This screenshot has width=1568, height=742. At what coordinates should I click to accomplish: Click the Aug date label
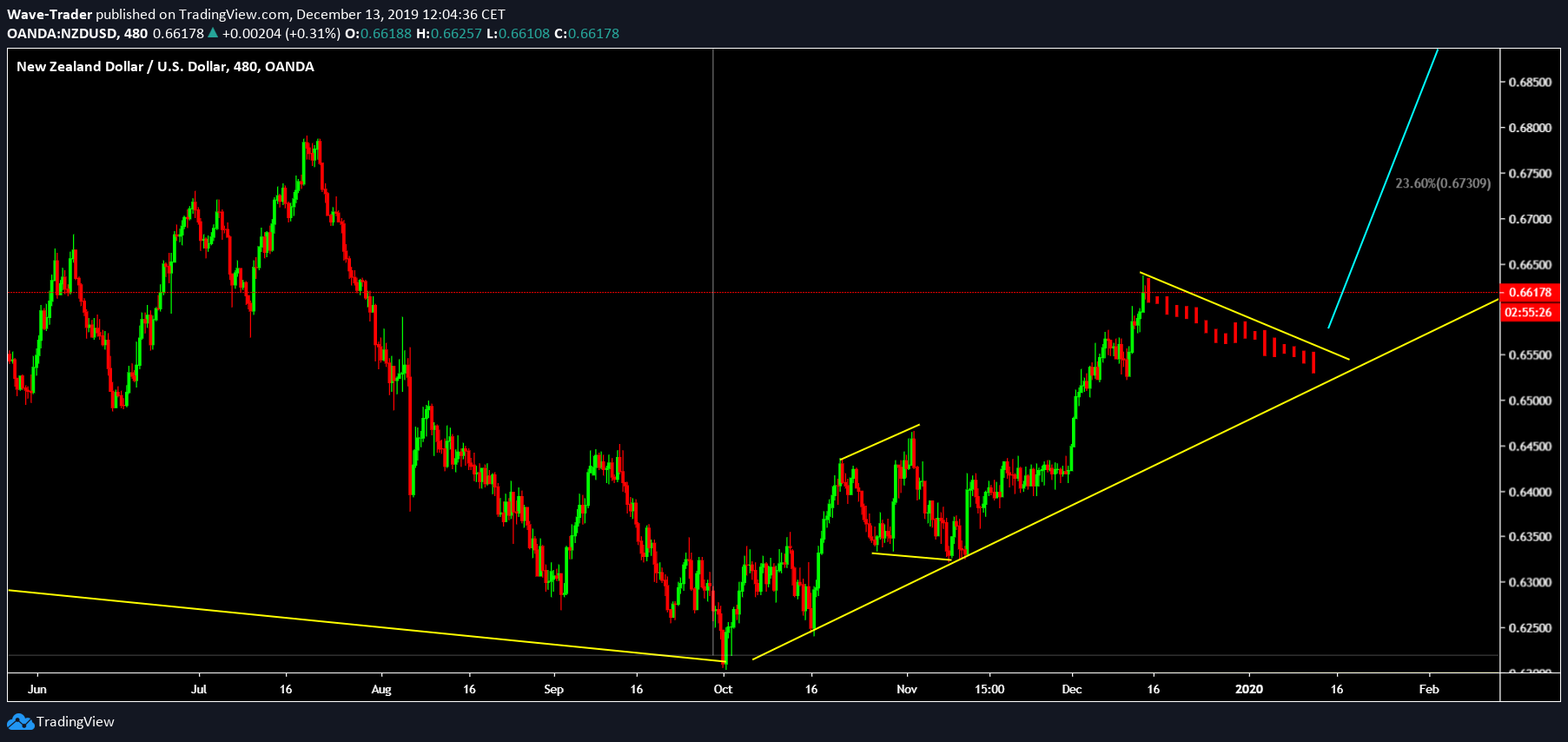[381, 689]
